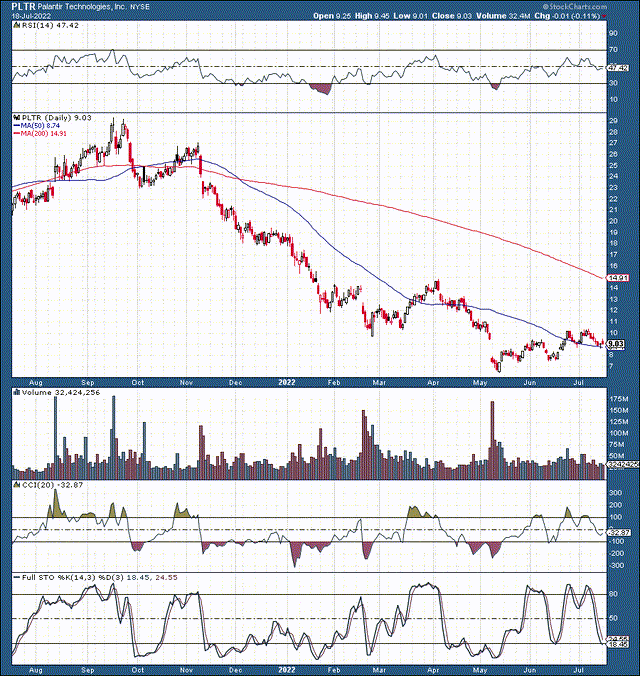The image size is (640, 676).
Task: Click the NYSE exchange label
Action: point(140,7)
